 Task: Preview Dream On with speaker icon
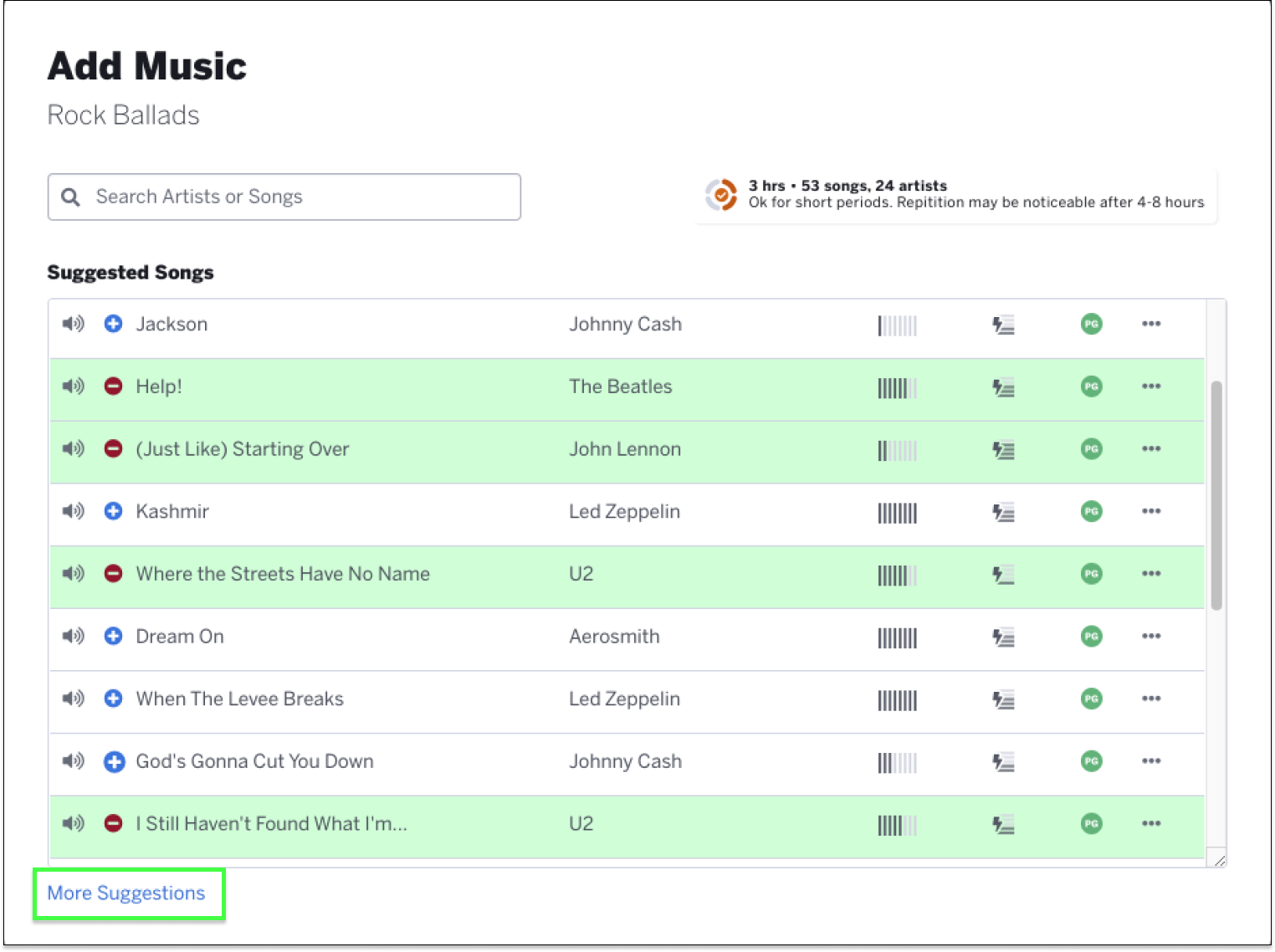coord(74,636)
